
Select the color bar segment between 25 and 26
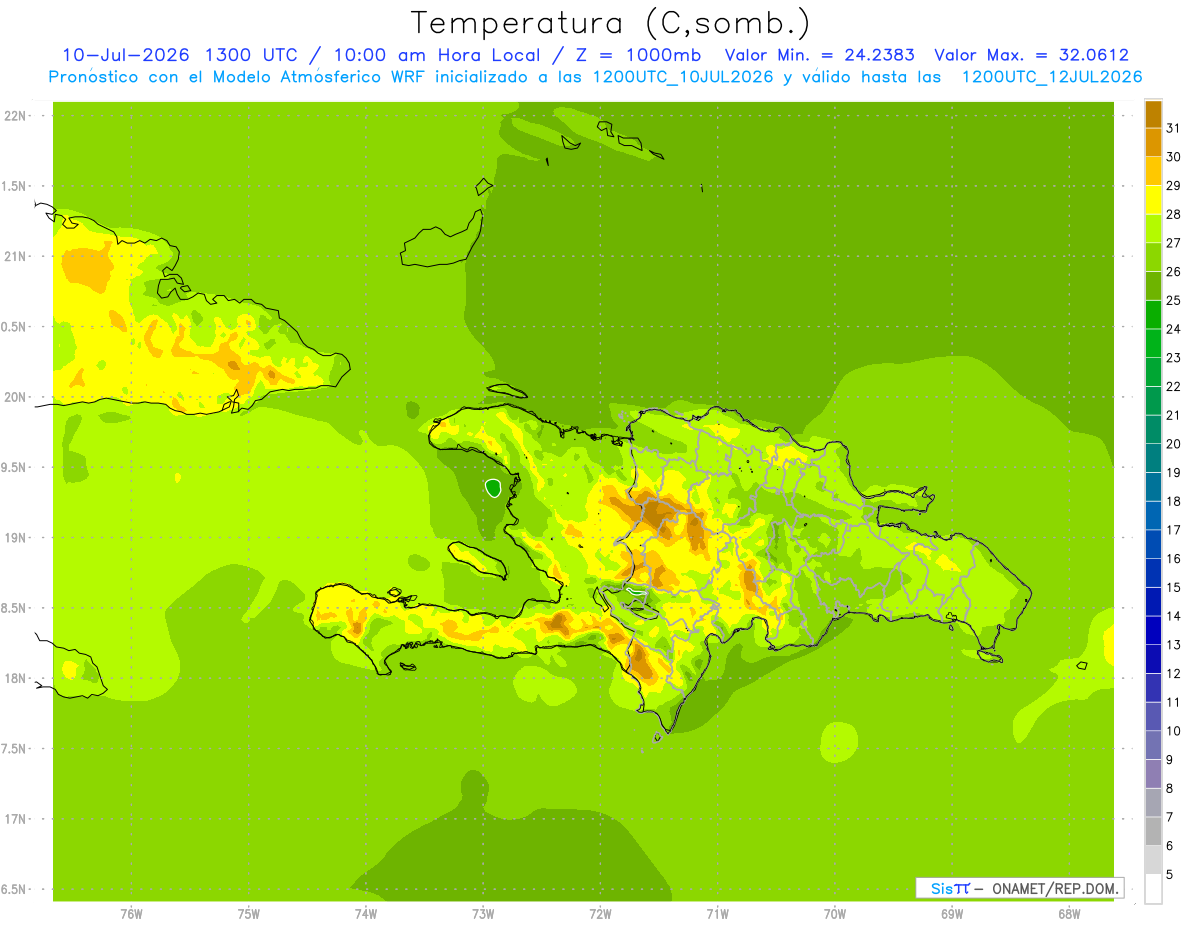point(1153,286)
